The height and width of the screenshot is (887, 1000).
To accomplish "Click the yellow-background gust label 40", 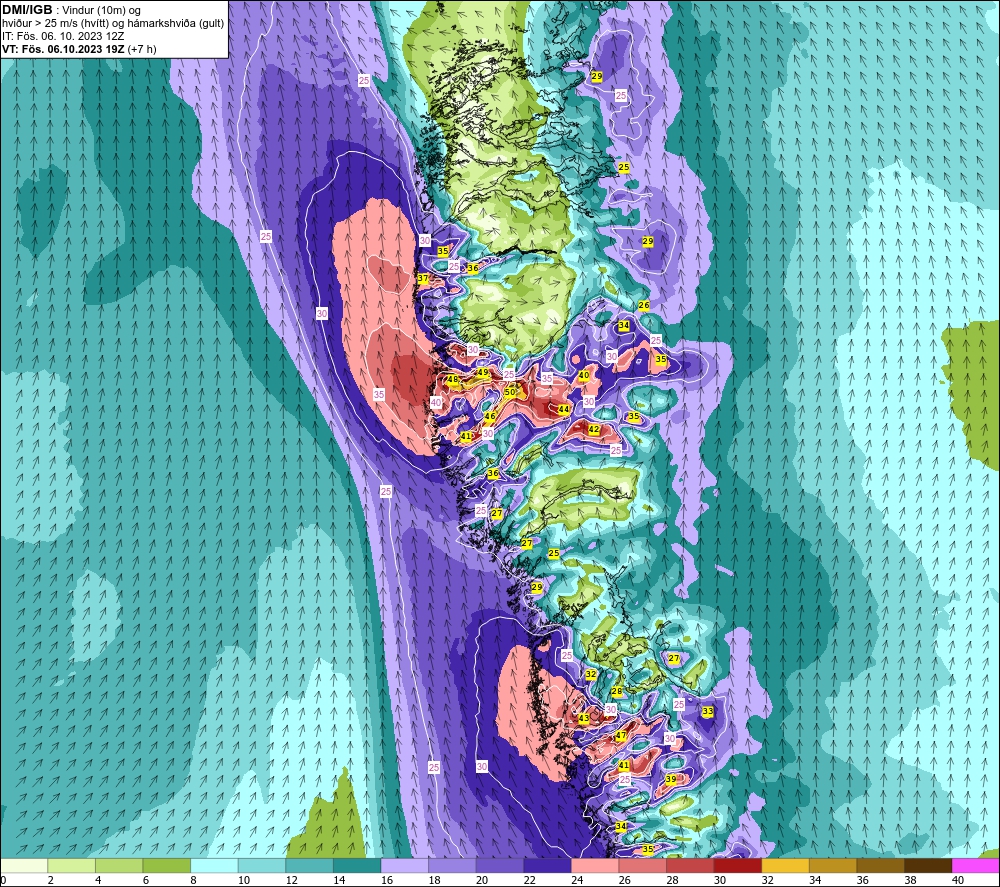I will [x=584, y=376].
